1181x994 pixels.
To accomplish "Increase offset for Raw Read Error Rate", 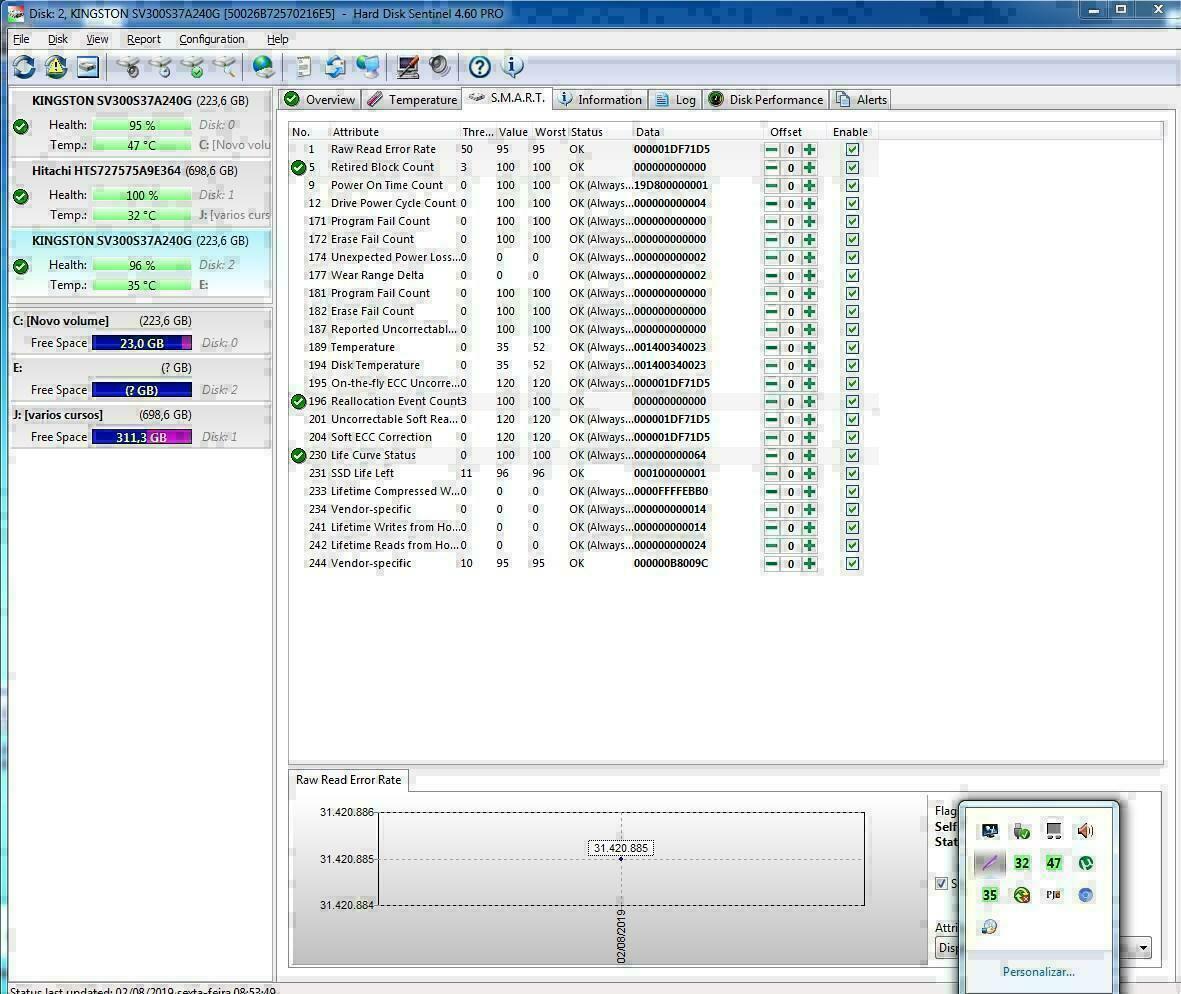I will tap(810, 149).
